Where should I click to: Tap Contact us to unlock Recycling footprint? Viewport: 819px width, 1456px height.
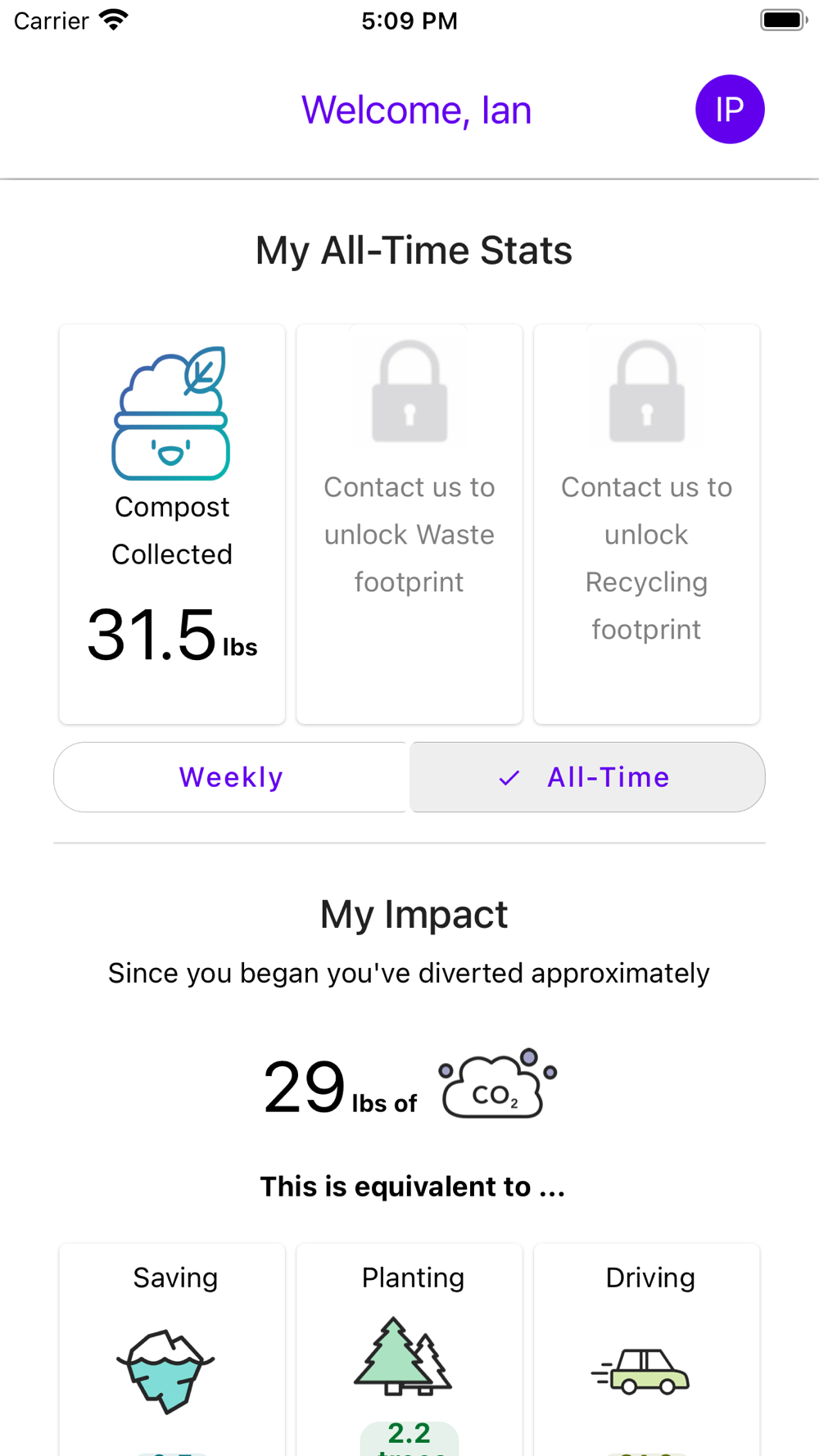[x=647, y=558]
